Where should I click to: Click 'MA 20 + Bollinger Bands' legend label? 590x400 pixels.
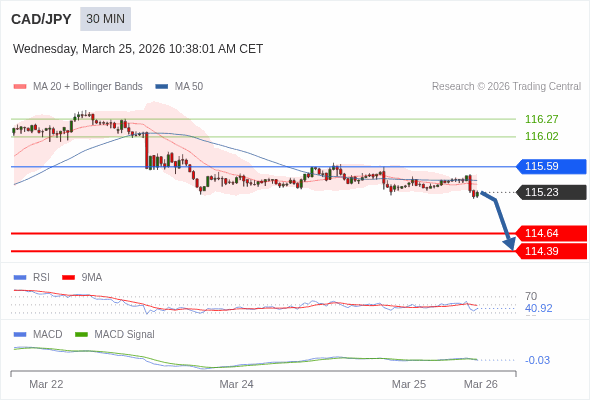click(x=88, y=87)
